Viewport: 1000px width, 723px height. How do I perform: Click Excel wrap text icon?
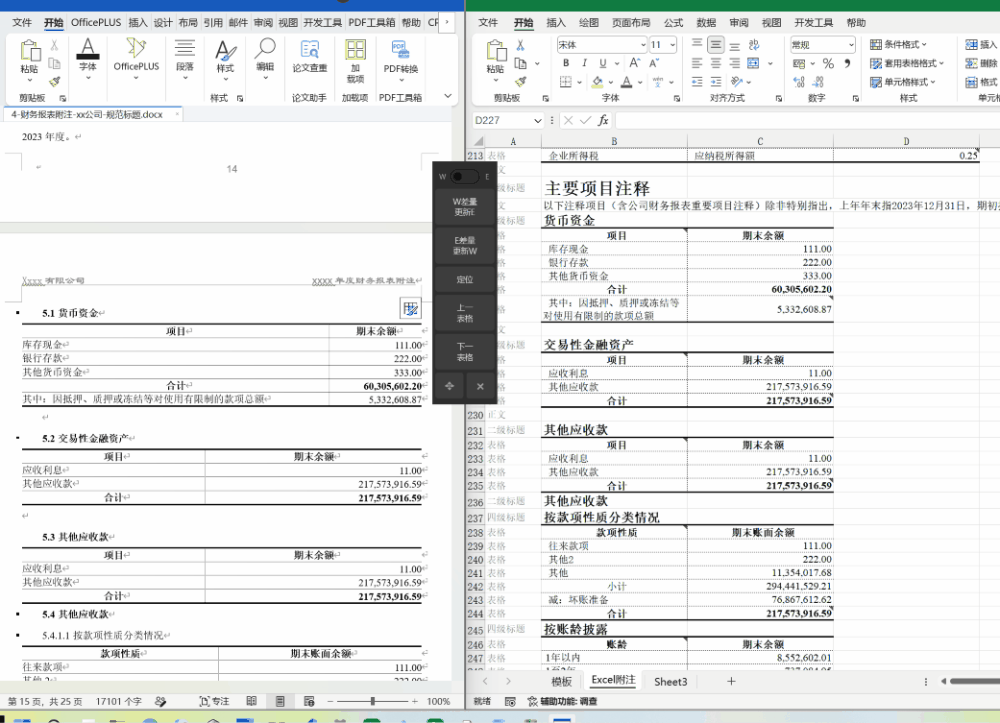754,45
